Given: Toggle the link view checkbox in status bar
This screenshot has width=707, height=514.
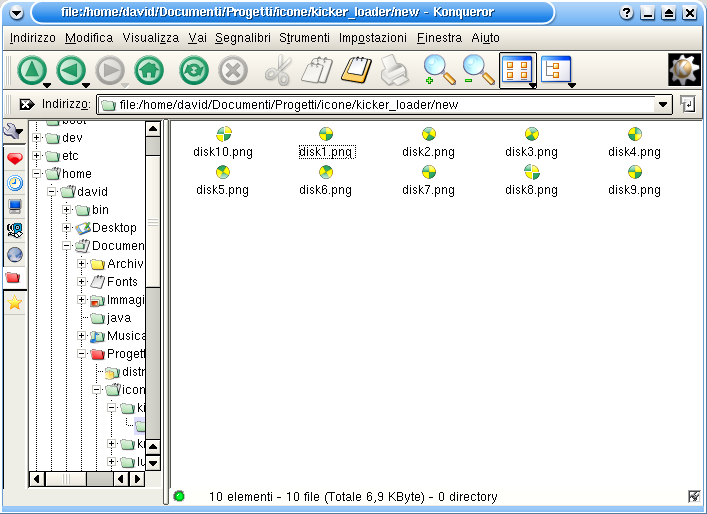Looking at the screenshot, I should [x=694, y=496].
